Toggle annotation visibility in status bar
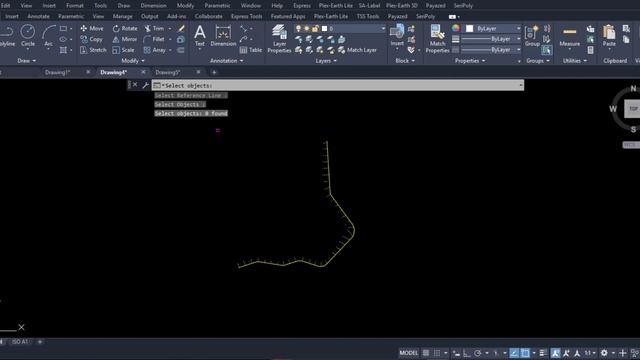 pyautogui.click(x=556, y=353)
